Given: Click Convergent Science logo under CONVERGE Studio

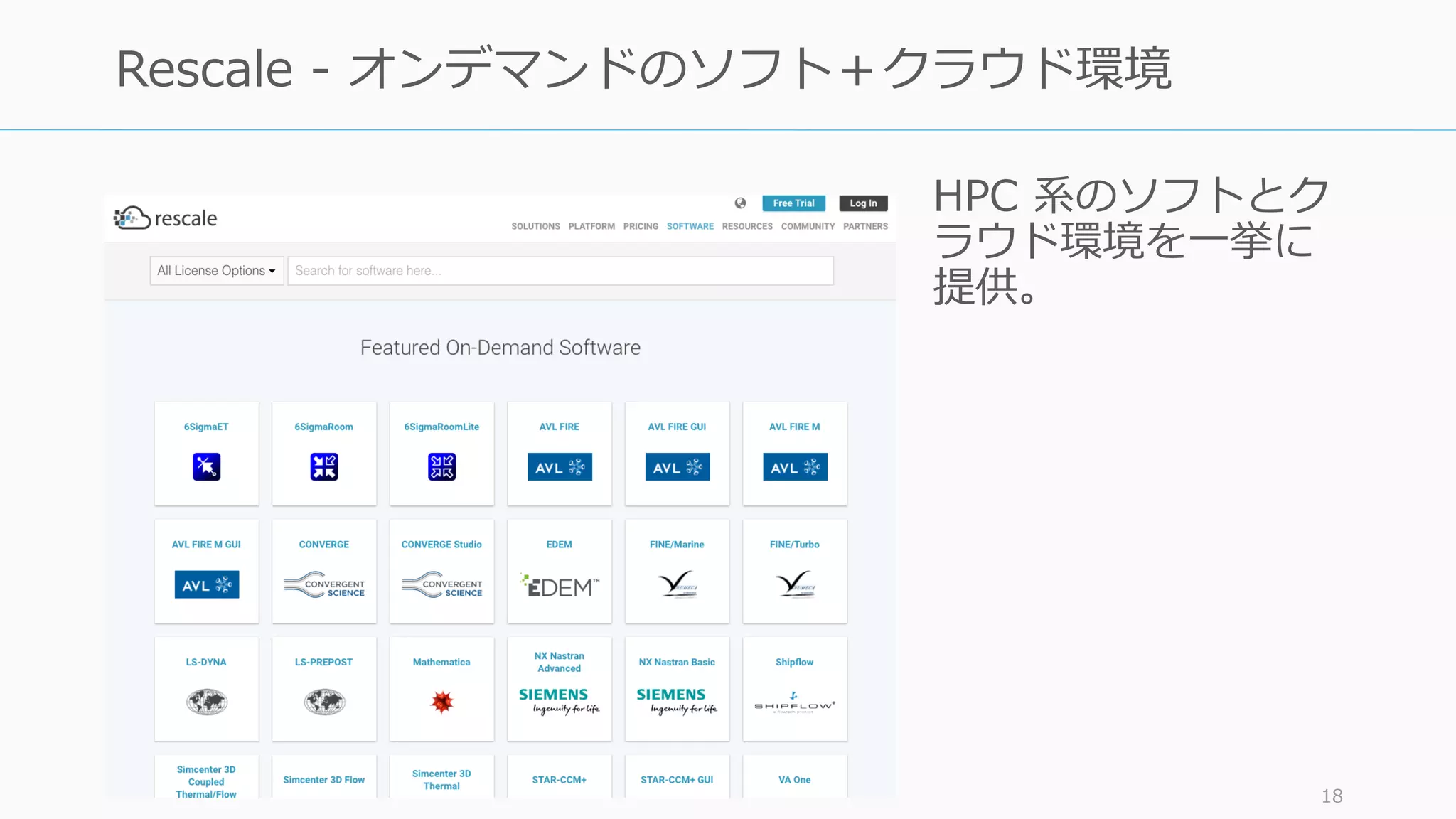Looking at the screenshot, I should [x=441, y=584].
